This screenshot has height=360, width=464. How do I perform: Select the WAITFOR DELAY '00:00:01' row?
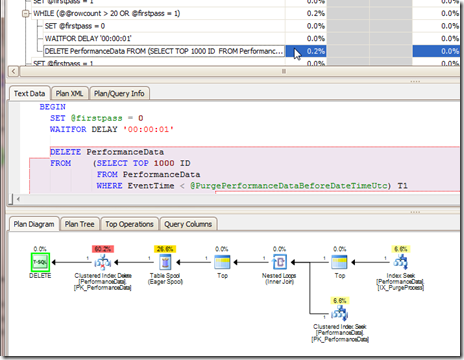point(88,39)
